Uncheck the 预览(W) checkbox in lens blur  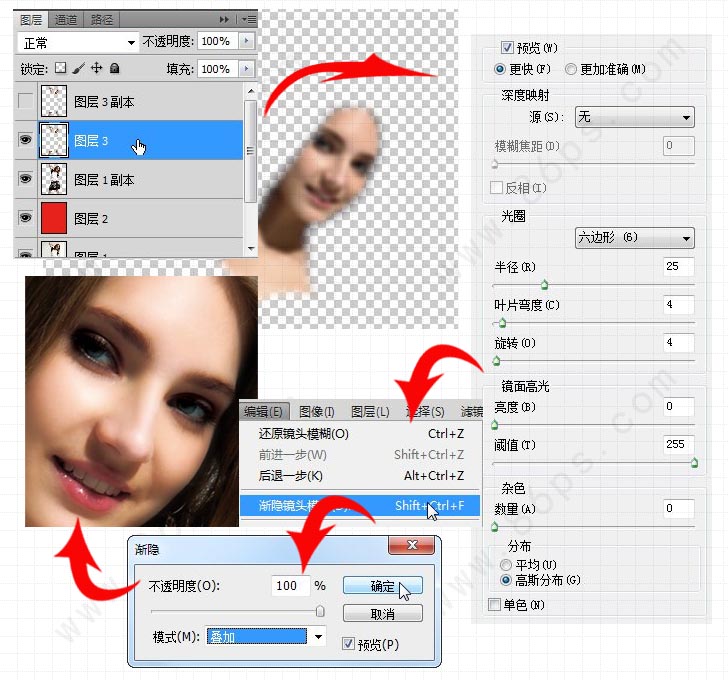pyautogui.click(x=507, y=47)
